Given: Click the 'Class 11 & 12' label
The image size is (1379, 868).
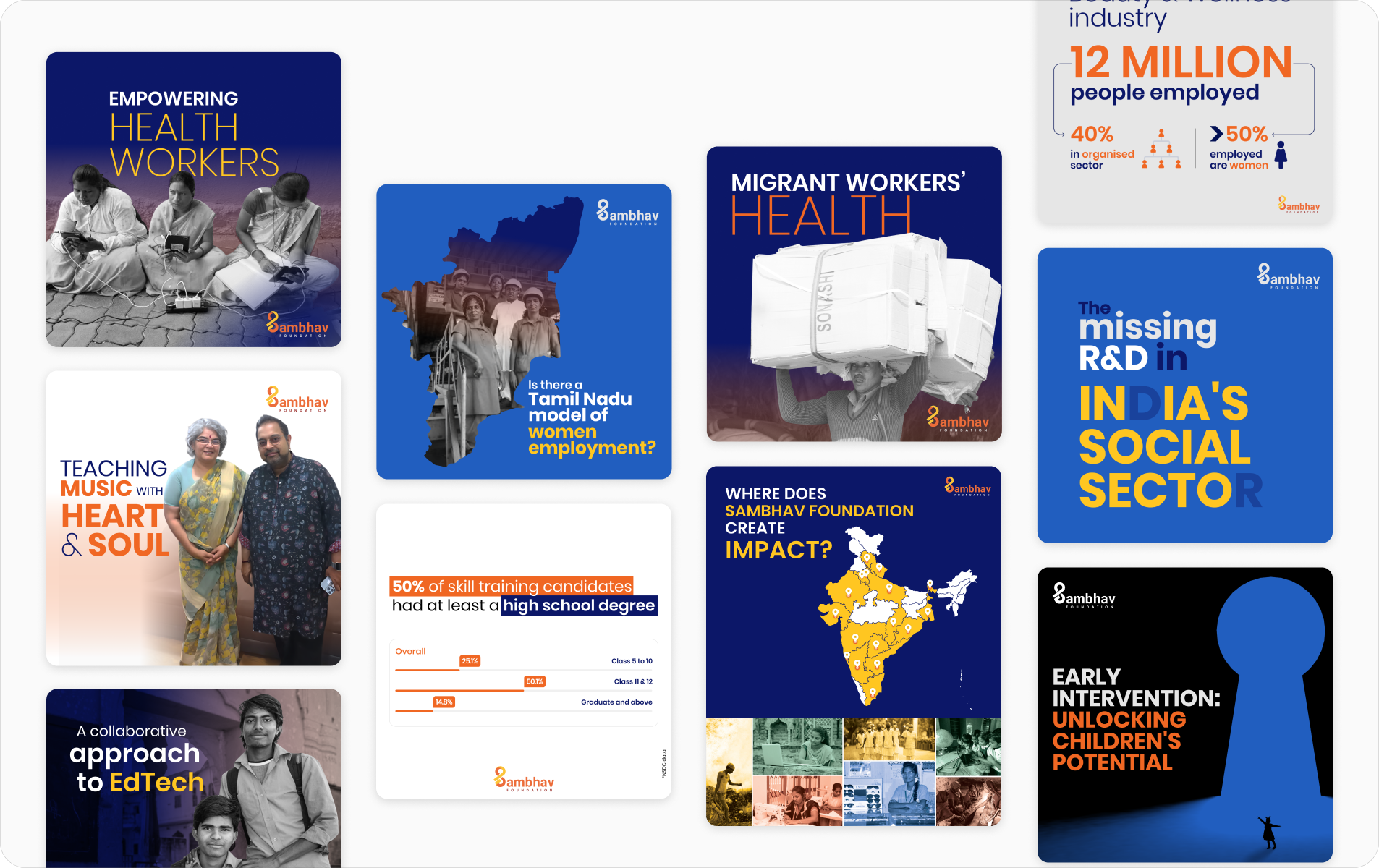Looking at the screenshot, I should (x=633, y=681).
